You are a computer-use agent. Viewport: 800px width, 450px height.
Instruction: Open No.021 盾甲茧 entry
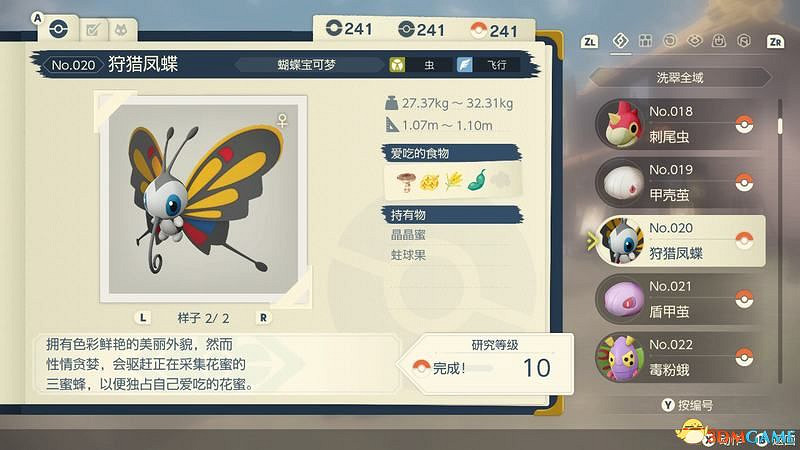click(680, 299)
